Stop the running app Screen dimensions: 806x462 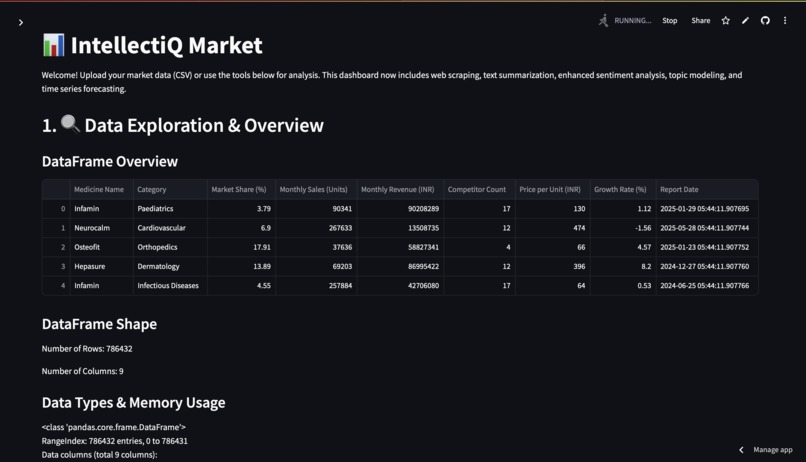[x=670, y=21]
